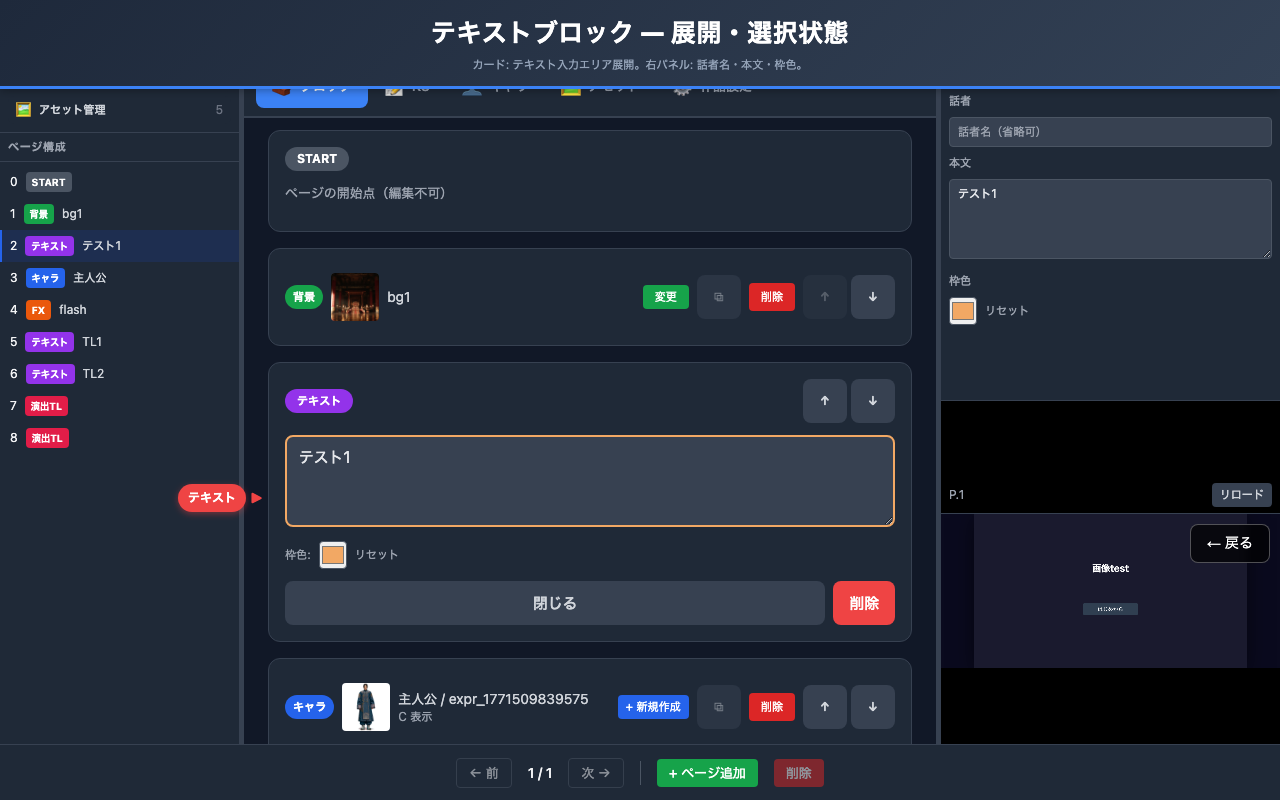Viewport: 1280px width, 800px height.
Task: Click the green 背景 badge on the bg1 card
Action: (x=304, y=297)
